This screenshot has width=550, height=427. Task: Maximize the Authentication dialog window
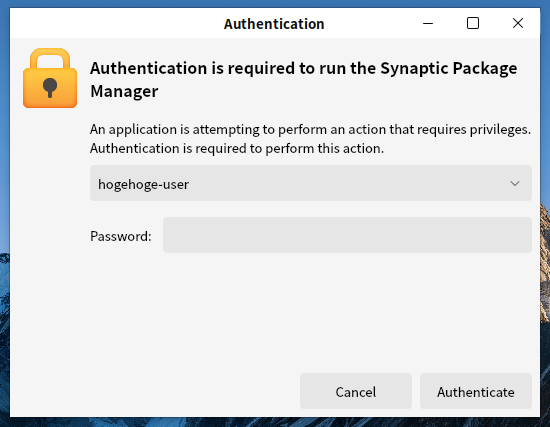point(473,24)
